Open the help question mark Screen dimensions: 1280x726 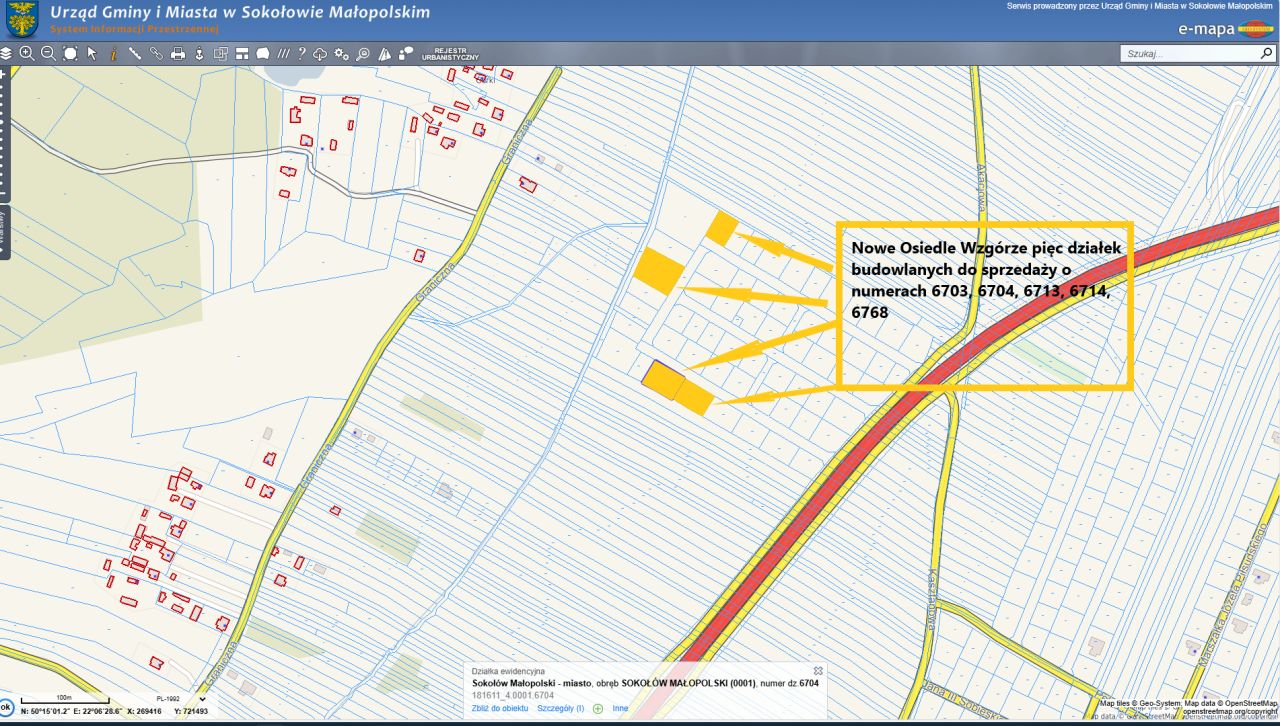pos(302,53)
